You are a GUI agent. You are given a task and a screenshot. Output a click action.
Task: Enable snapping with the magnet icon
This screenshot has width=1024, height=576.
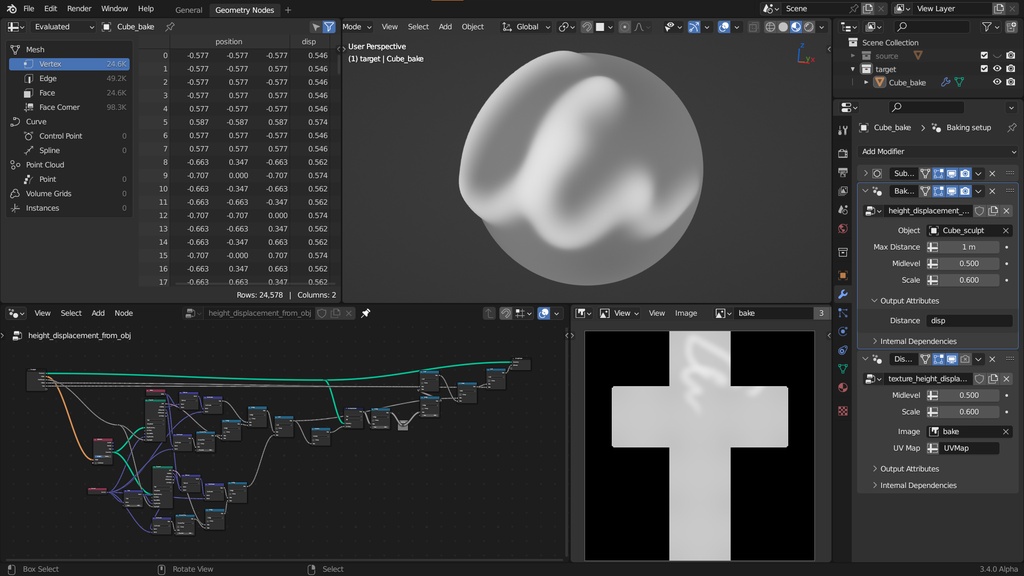pyautogui.click(x=586, y=27)
